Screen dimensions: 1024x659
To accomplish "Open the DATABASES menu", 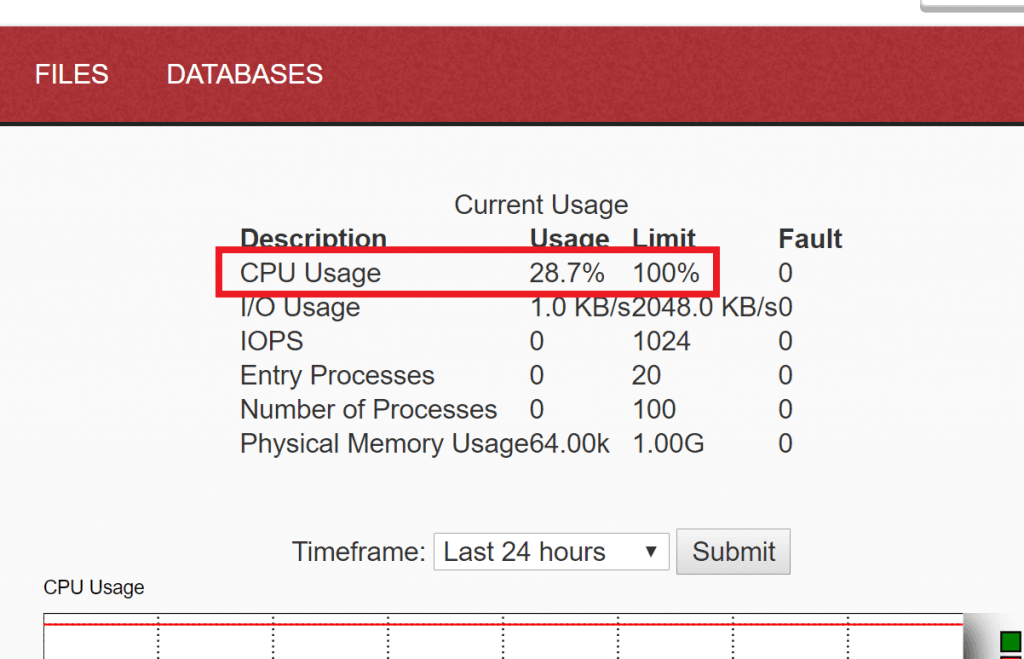I will tap(244, 73).
